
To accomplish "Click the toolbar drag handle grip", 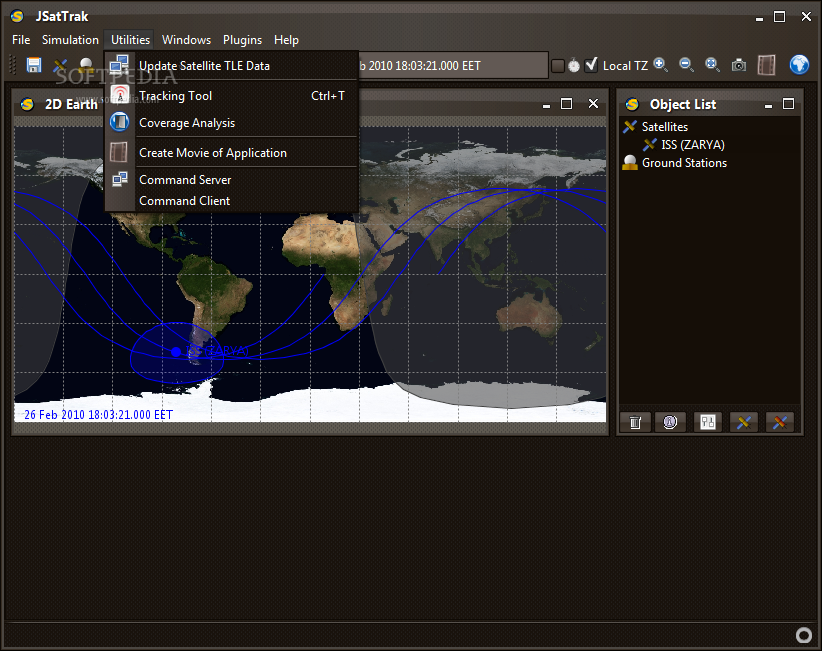I will coord(13,65).
